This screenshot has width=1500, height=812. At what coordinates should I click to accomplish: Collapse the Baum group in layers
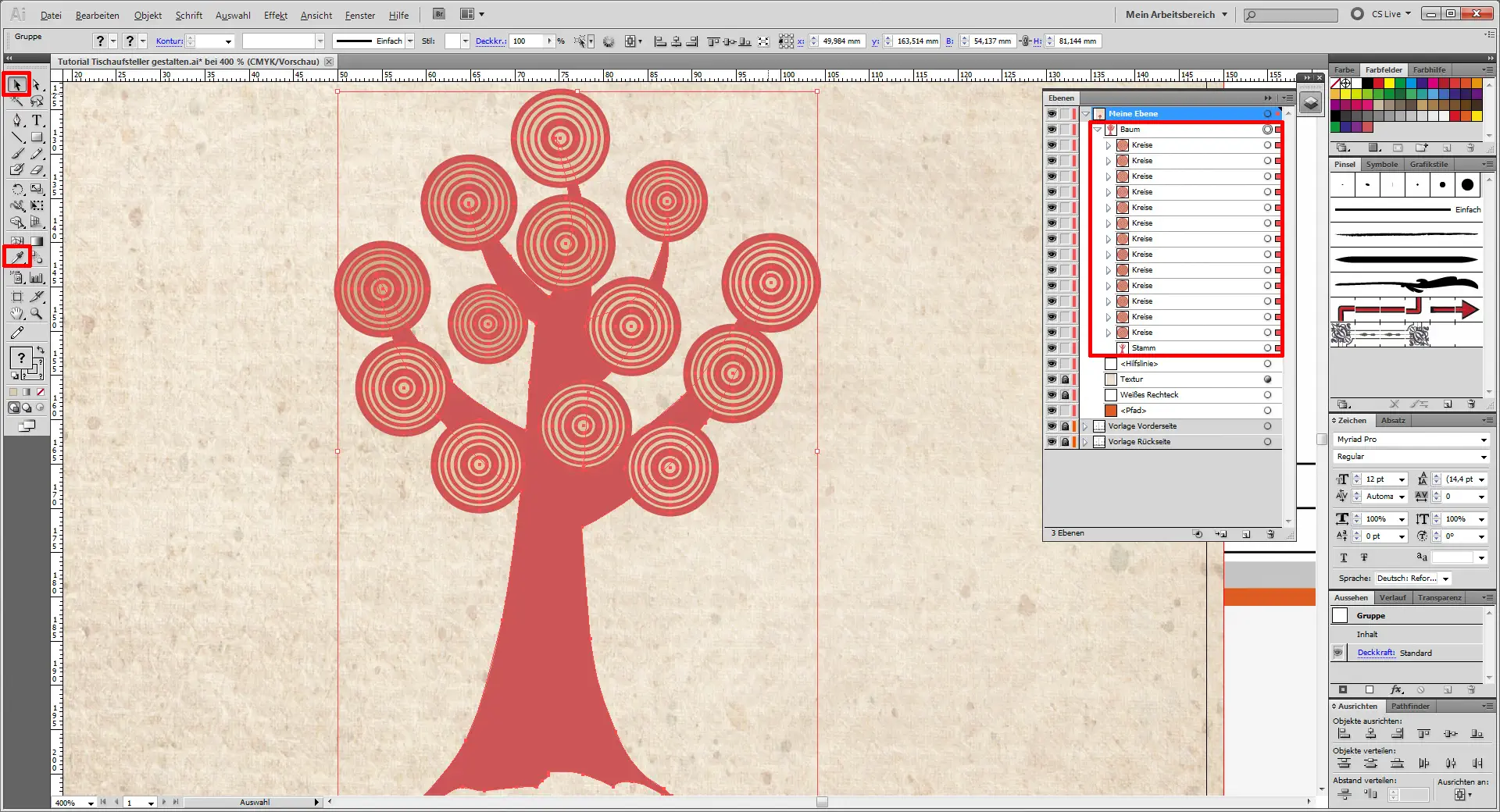click(x=1098, y=130)
